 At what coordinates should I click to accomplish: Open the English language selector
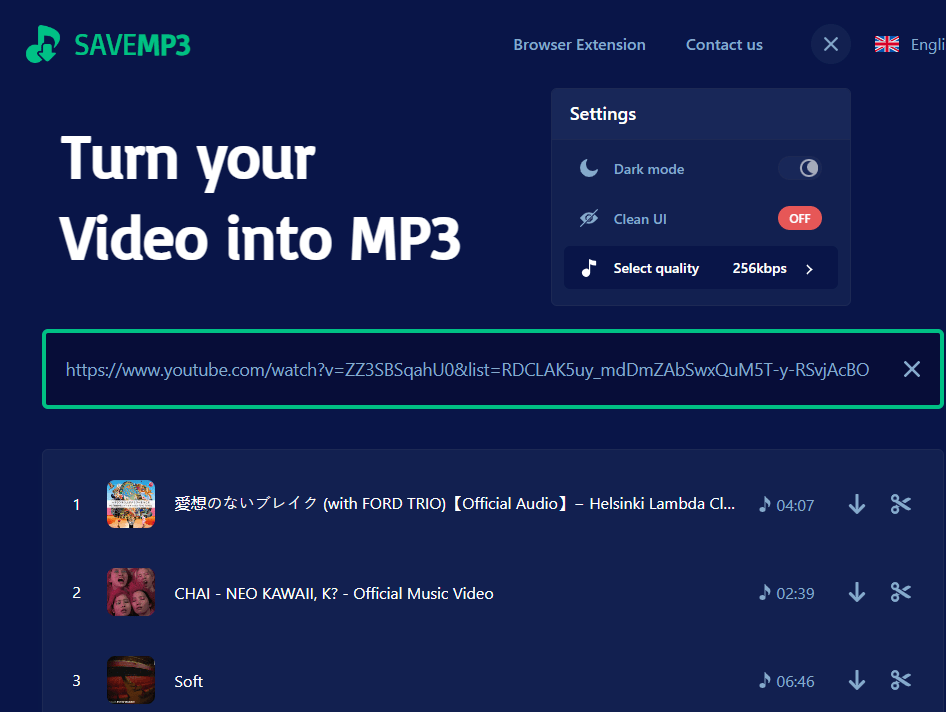910,44
